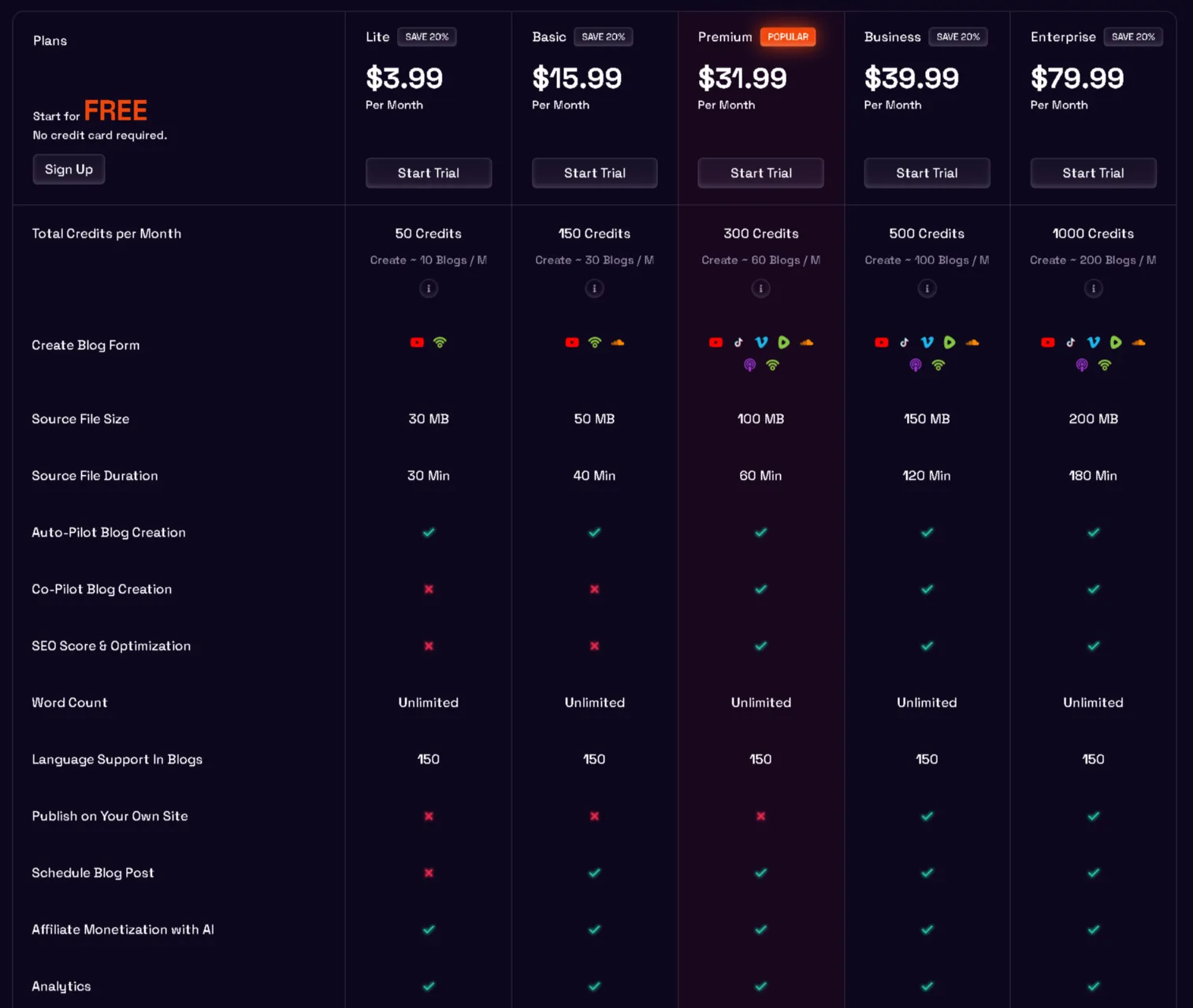This screenshot has width=1193, height=1008.
Task: Click 'Create ~ 200 Blogs / M' text
Action: pos(1093,260)
